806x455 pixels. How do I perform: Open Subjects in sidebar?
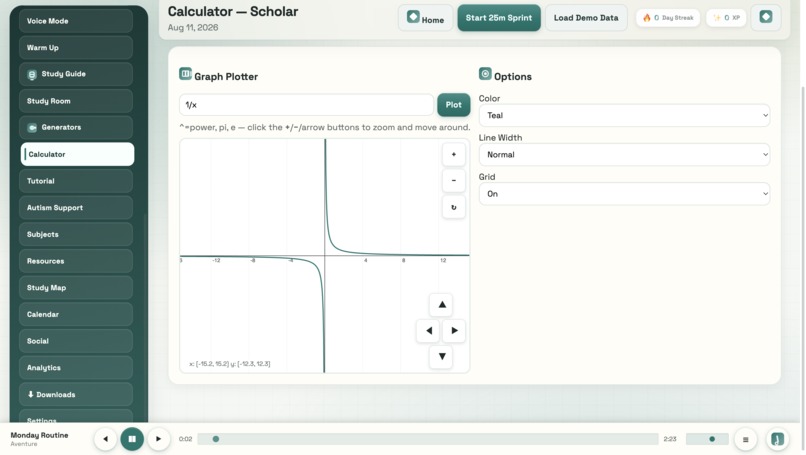click(76, 234)
